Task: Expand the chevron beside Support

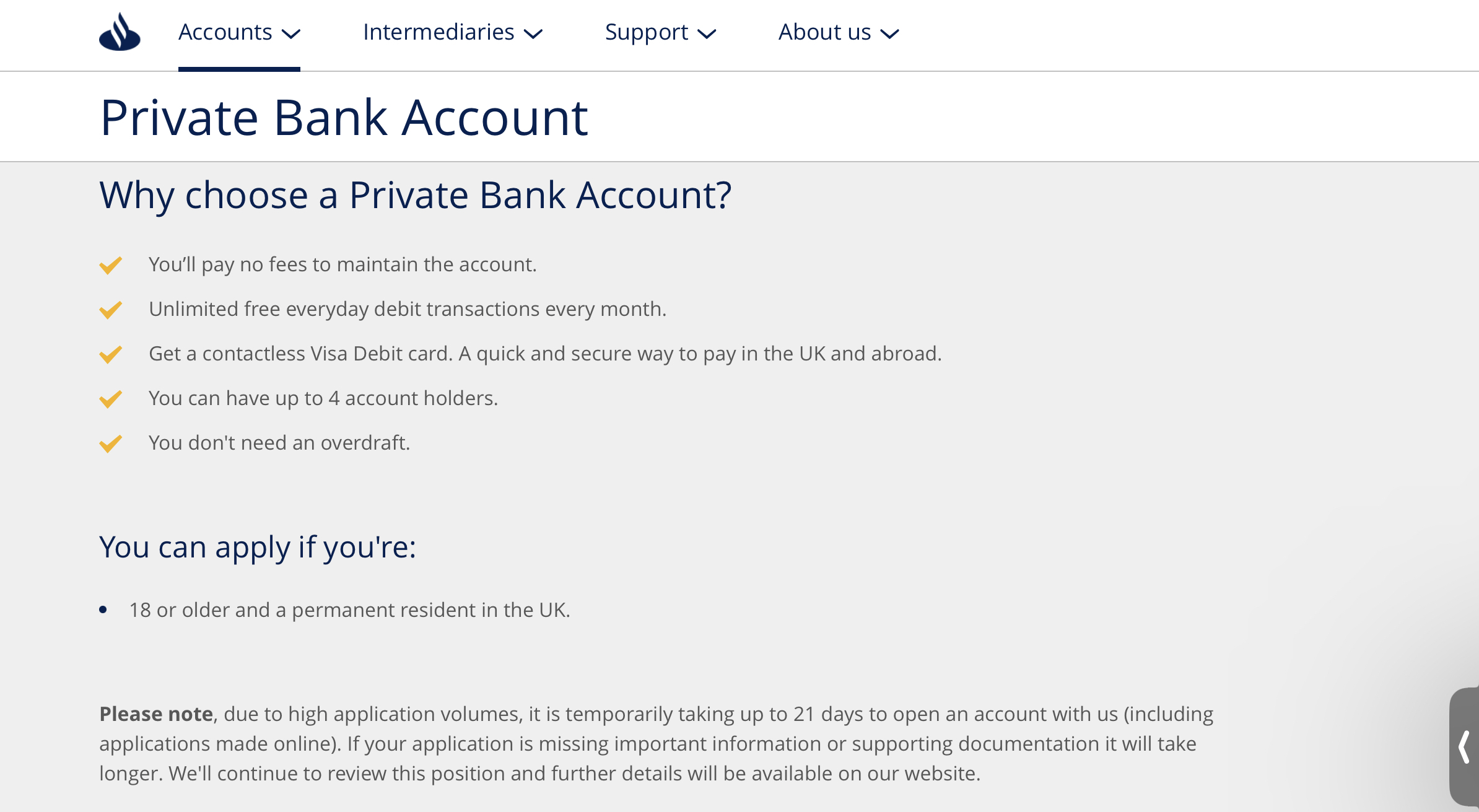Action: (707, 33)
